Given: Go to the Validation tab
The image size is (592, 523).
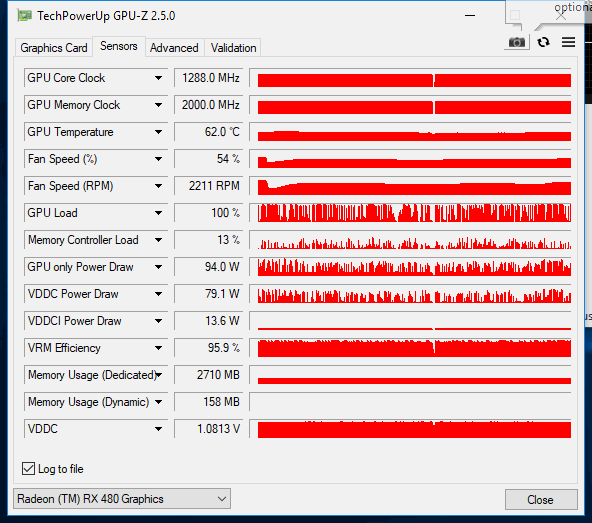Looking at the screenshot, I should point(233,48).
